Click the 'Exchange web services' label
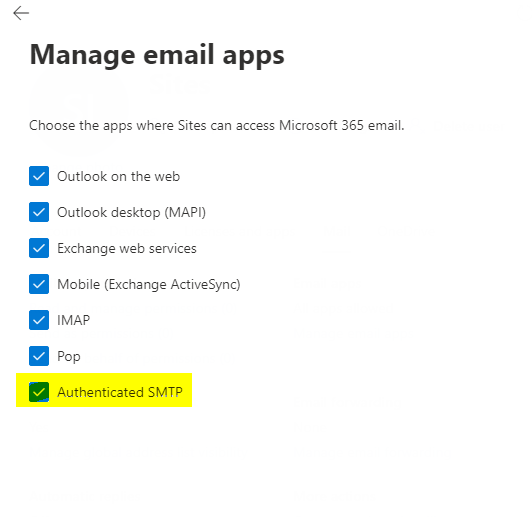This screenshot has height=517, width=532. pos(127,248)
